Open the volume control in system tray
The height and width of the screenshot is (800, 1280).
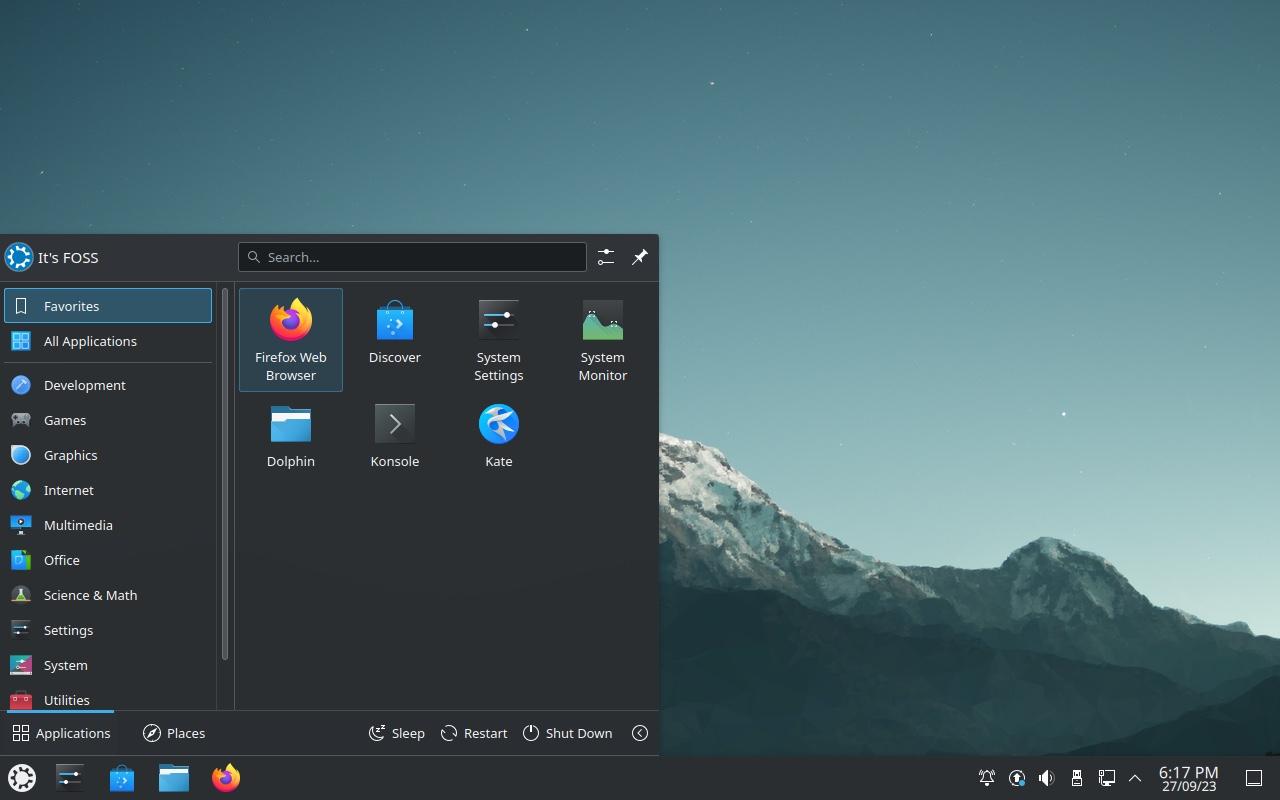coord(1046,777)
